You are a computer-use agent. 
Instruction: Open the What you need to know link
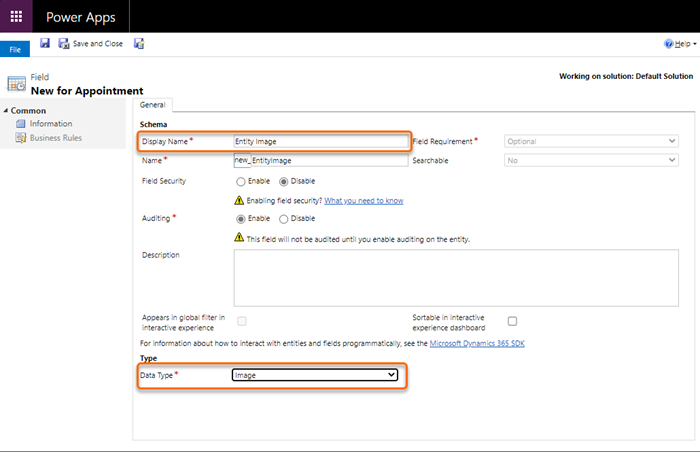coord(364,201)
